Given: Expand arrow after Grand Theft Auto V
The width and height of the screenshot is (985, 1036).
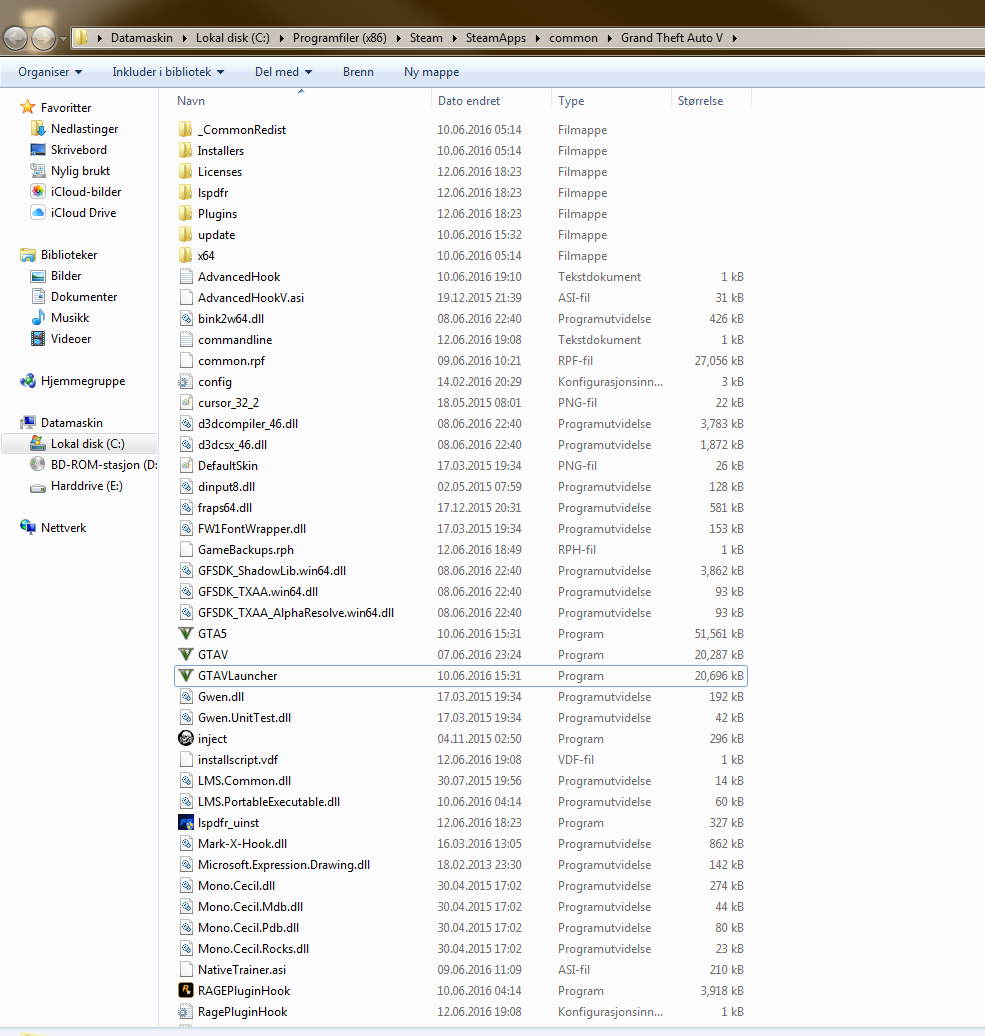Looking at the screenshot, I should [735, 38].
